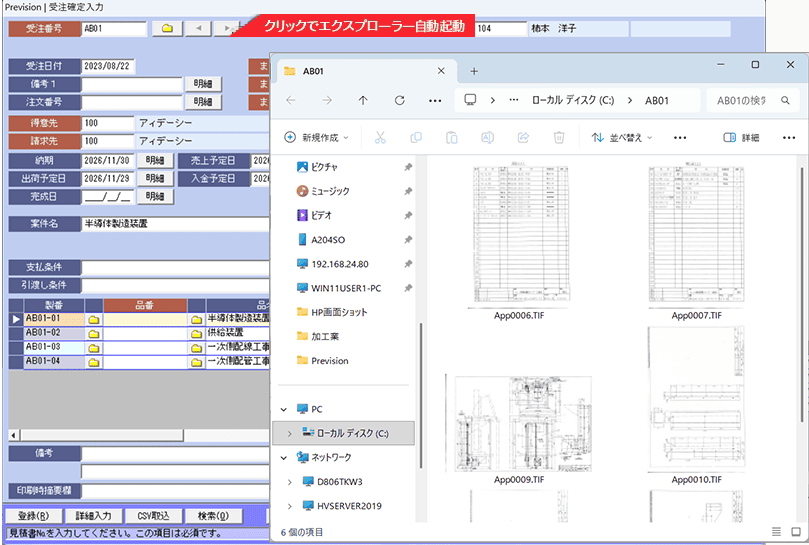Open the ミュージック folder in sidebar
The width and height of the screenshot is (809, 545).
pyautogui.click(x=329, y=190)
